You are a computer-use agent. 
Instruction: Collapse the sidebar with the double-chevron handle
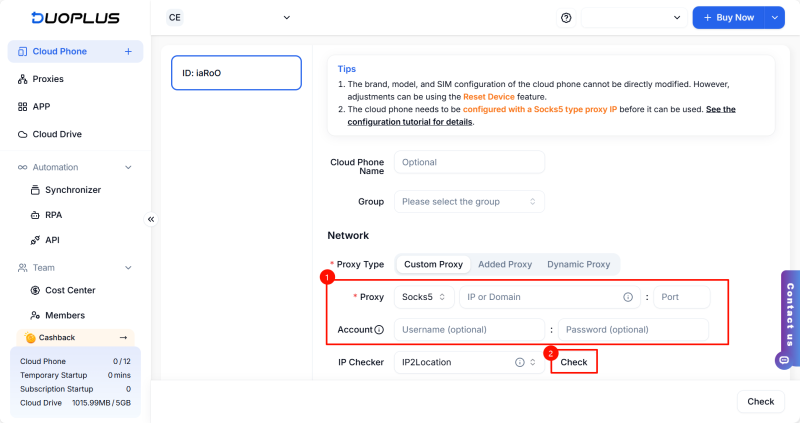151,219
